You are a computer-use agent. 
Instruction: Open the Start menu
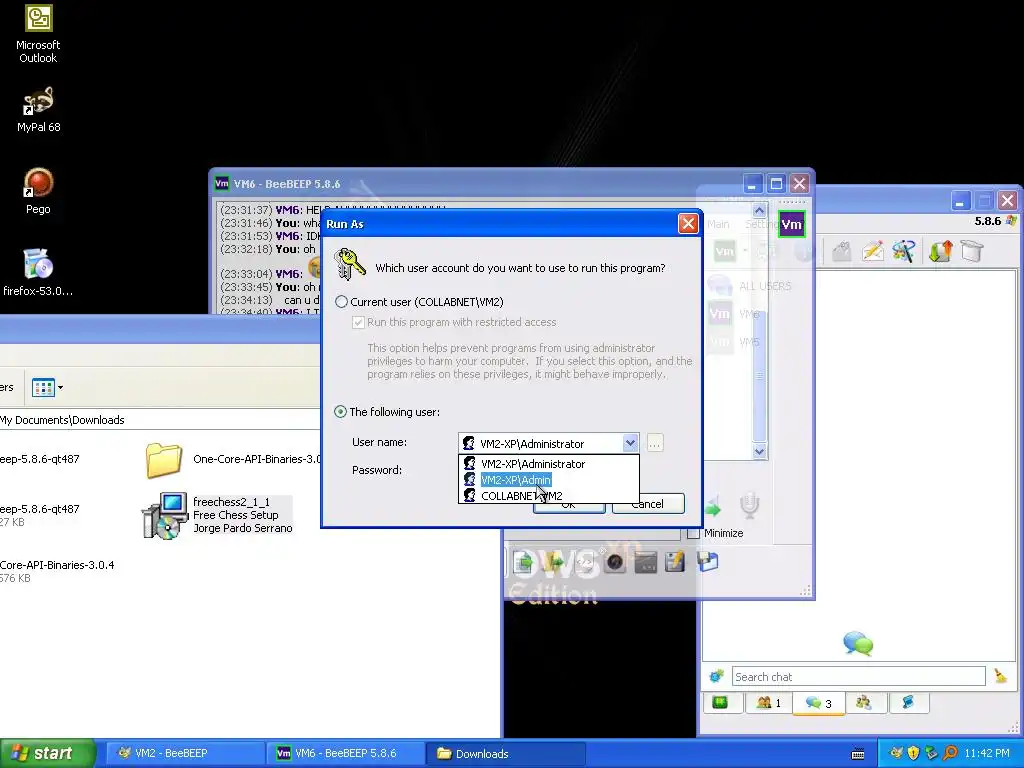tap(47, 753)
